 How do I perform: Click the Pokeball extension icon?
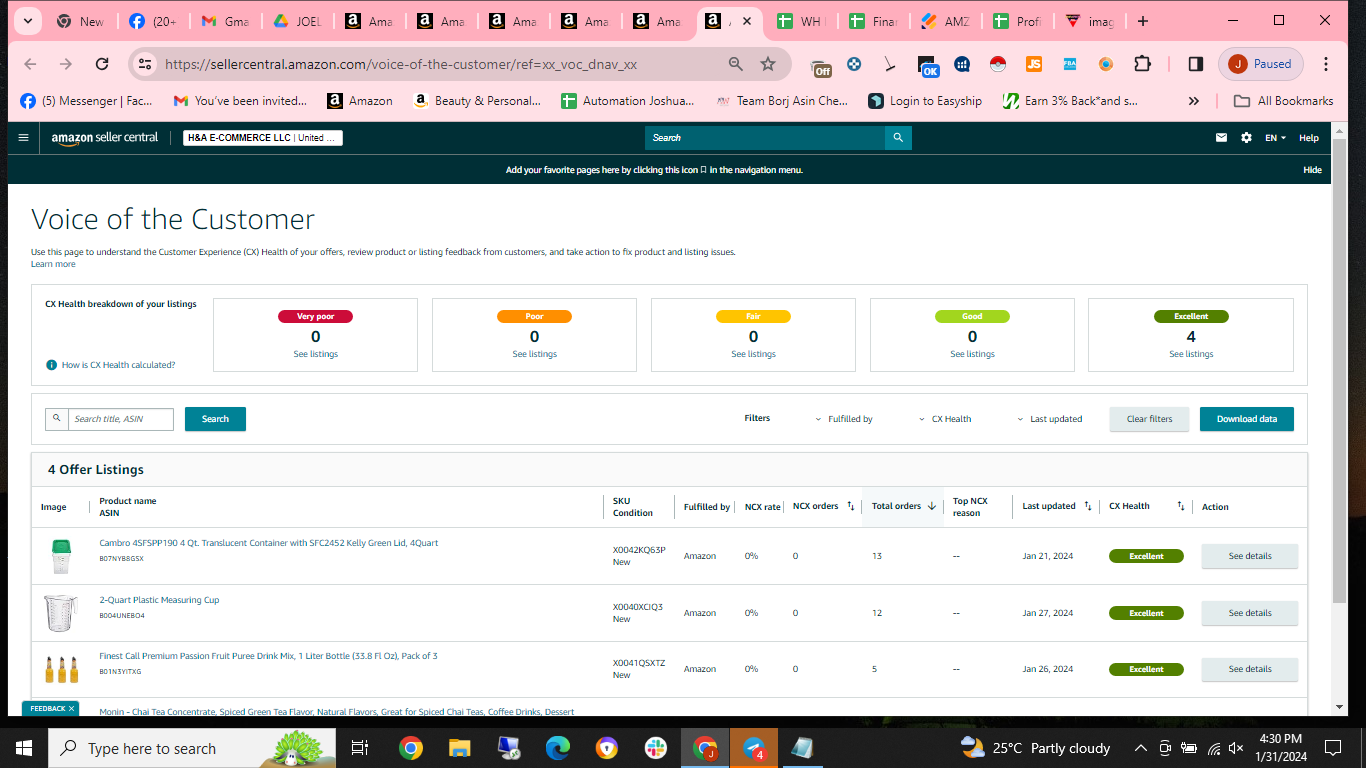(997, 64)
